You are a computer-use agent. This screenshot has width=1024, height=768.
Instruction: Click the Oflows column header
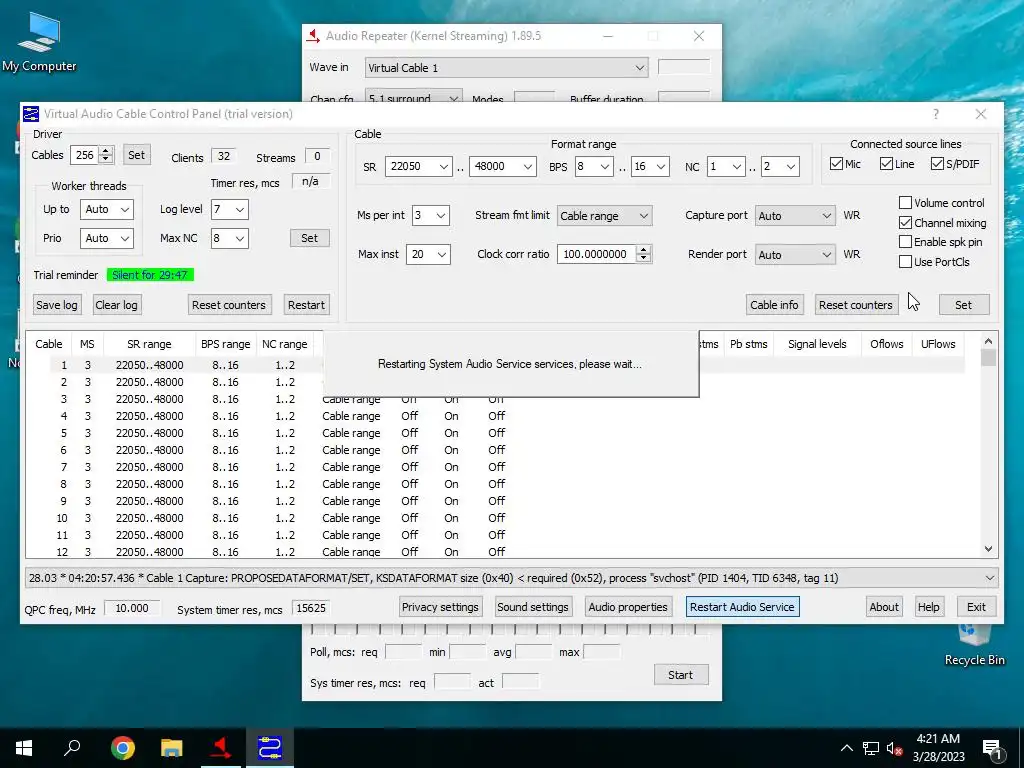point(886,344)
